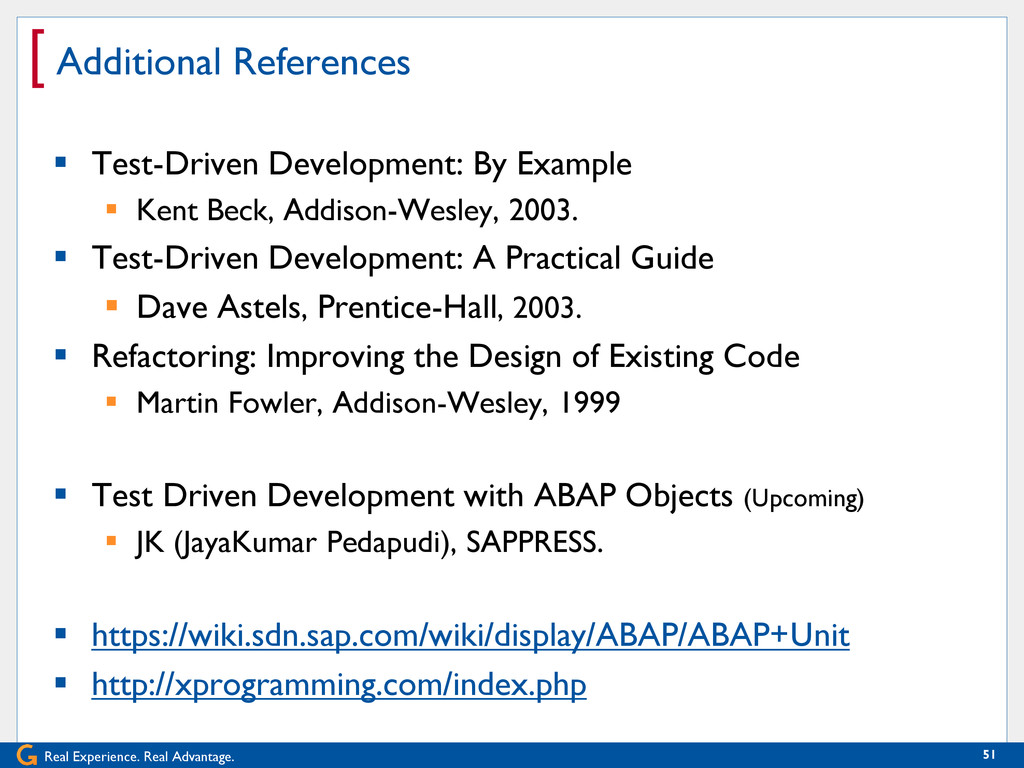This screenshot has height=768, width=1024.
Task: Open the wiki.sdn.sap.com ABAP+Unit link
Action: 470,635
